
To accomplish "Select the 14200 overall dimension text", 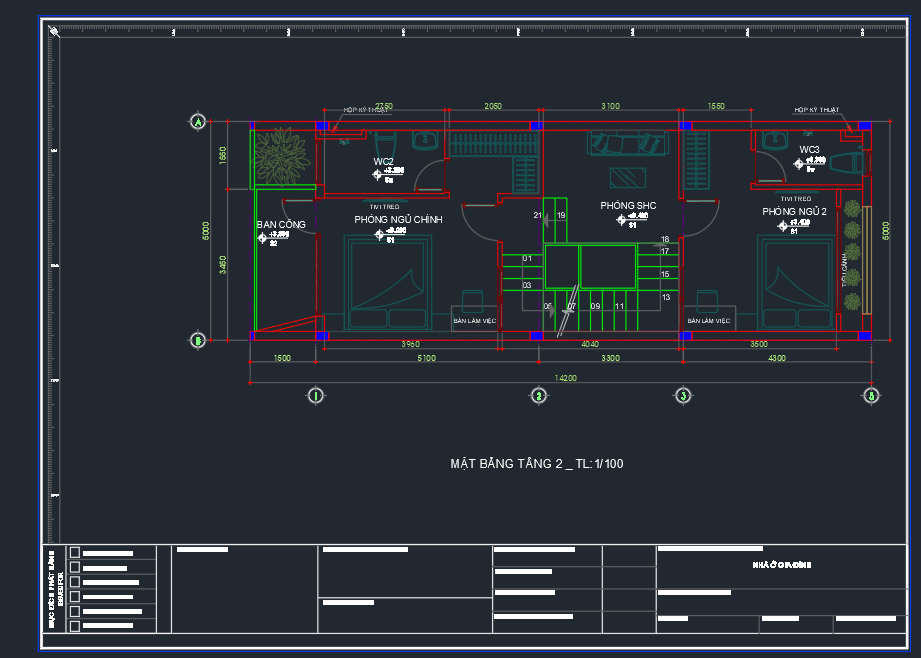I will pos(565,377).
